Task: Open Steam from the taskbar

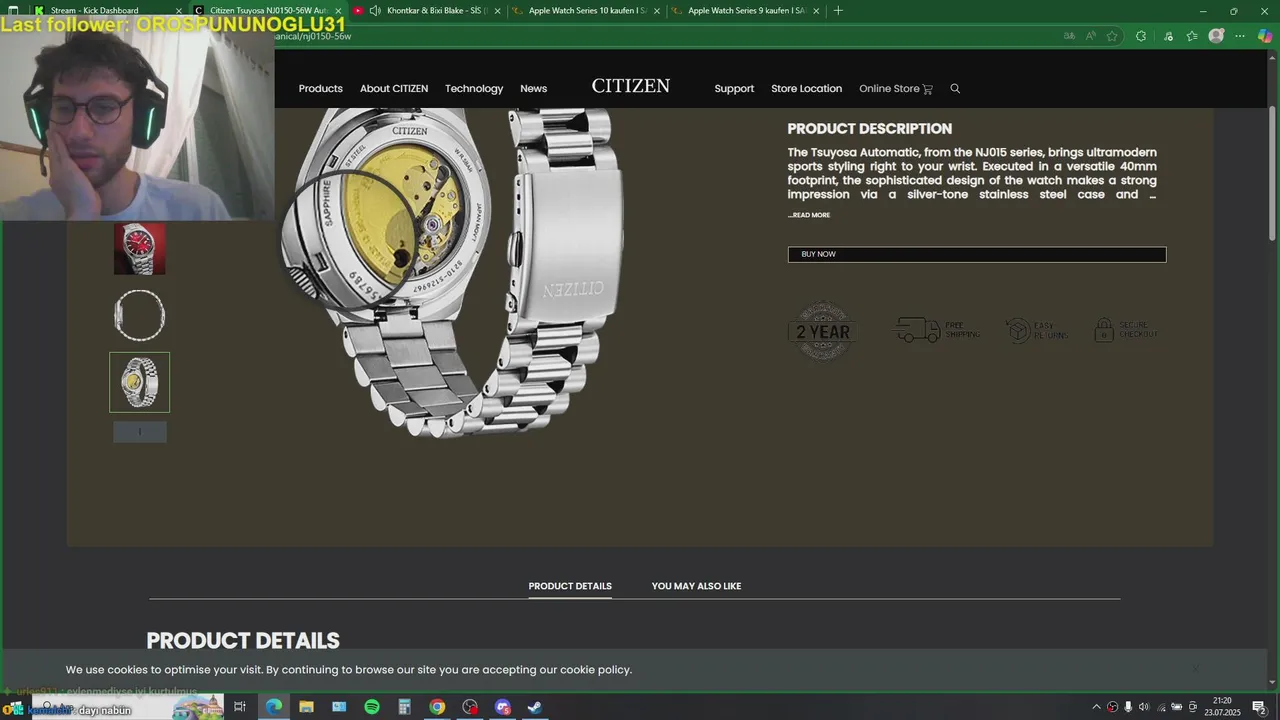Action: [535, 707]
